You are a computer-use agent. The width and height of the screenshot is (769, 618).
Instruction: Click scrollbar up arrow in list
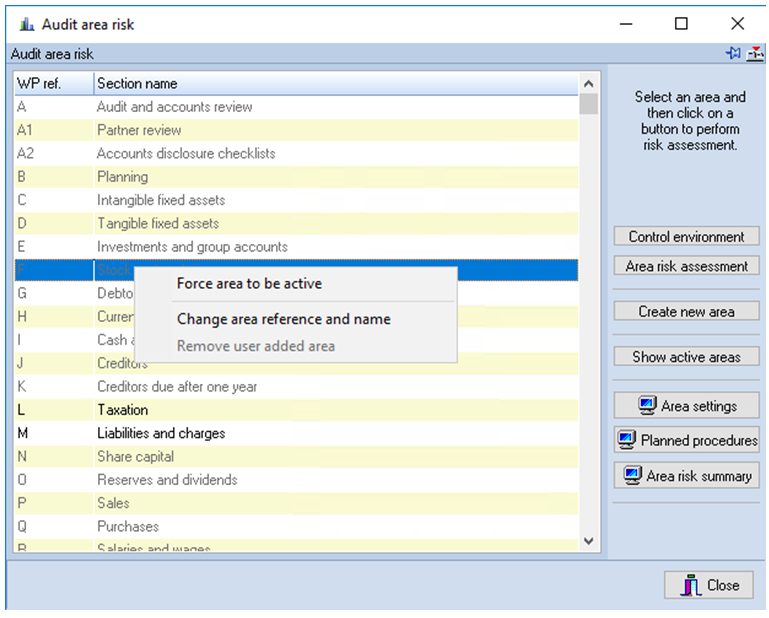[x=589, y=84]
